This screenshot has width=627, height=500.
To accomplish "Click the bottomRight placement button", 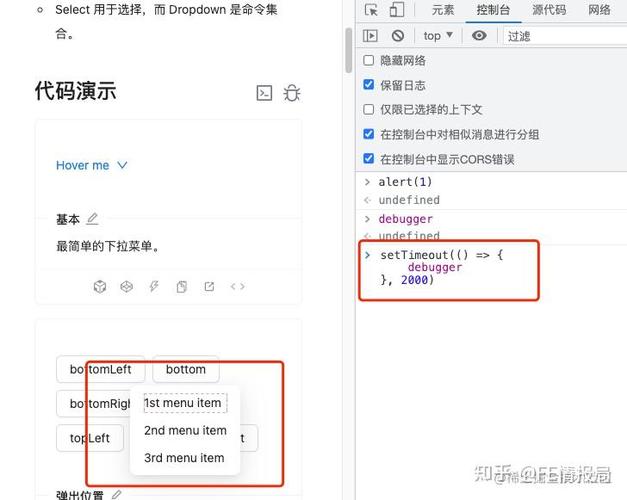I will point(94,404).
